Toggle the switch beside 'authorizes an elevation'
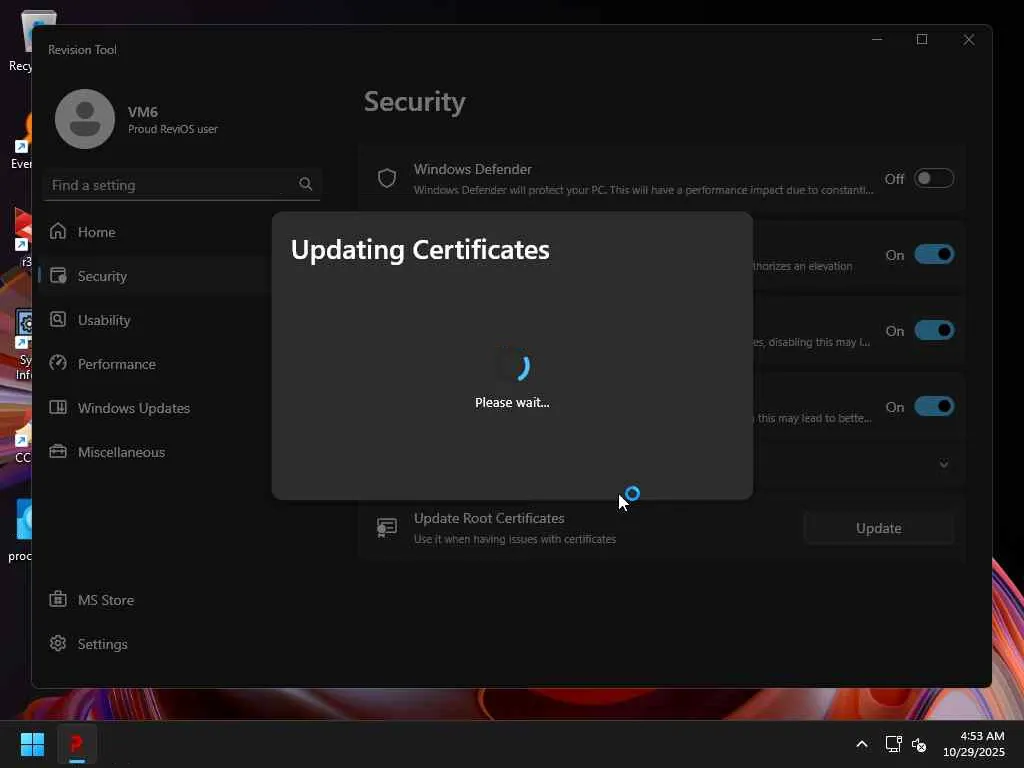1024x768 pixels. point(934,254)
